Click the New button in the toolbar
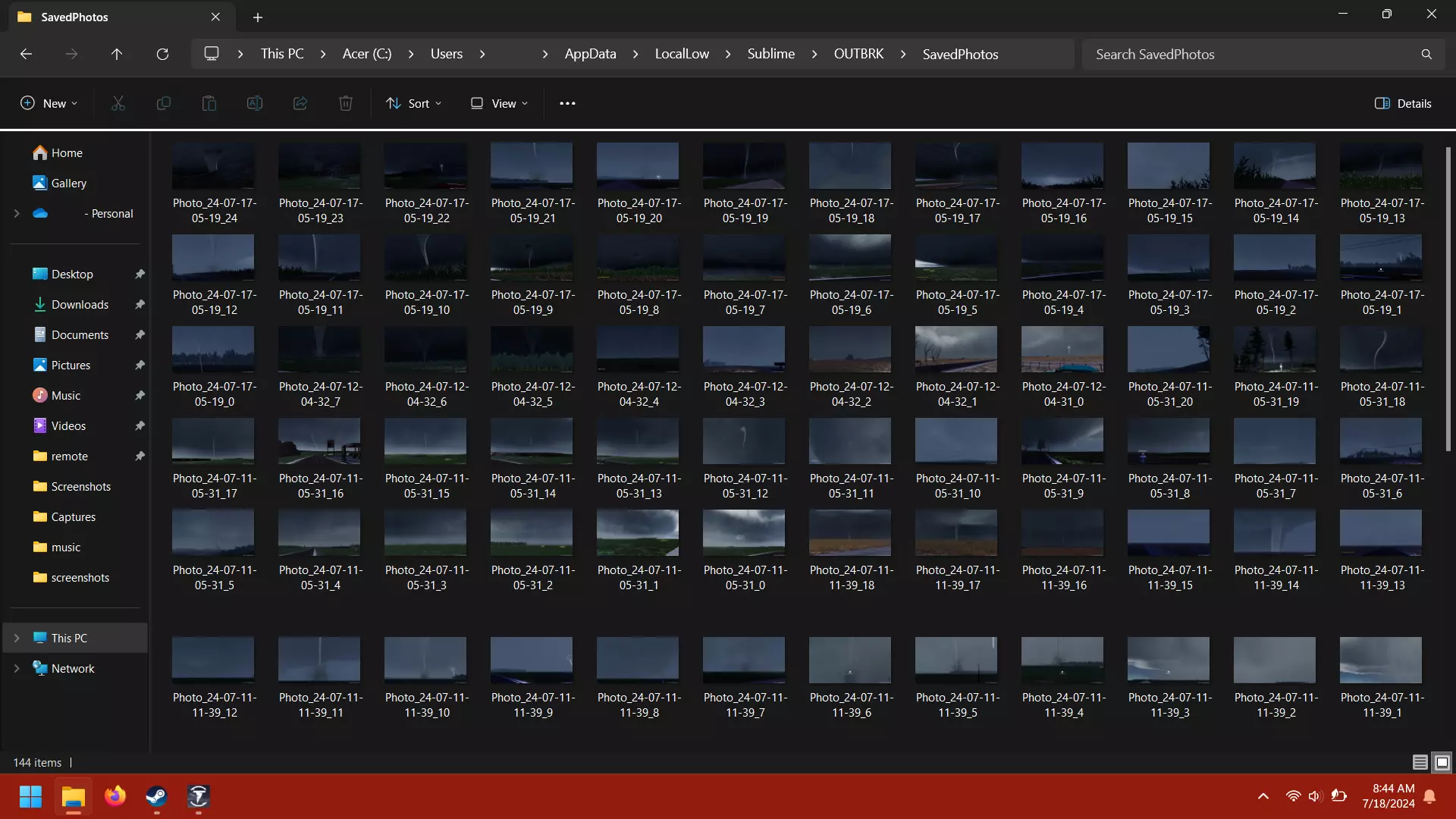This screenshot has height=819, width=1456. [x=49, y=103]
